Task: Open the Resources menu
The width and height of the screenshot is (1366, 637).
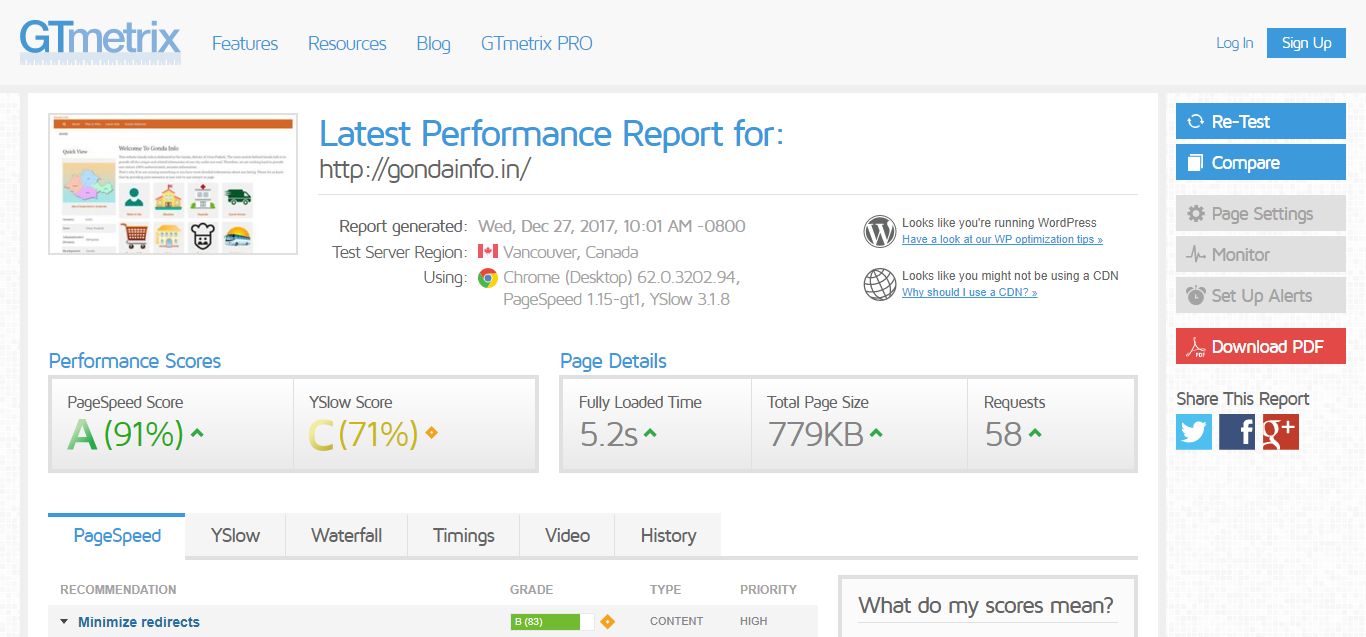Action: coord(347,43)
